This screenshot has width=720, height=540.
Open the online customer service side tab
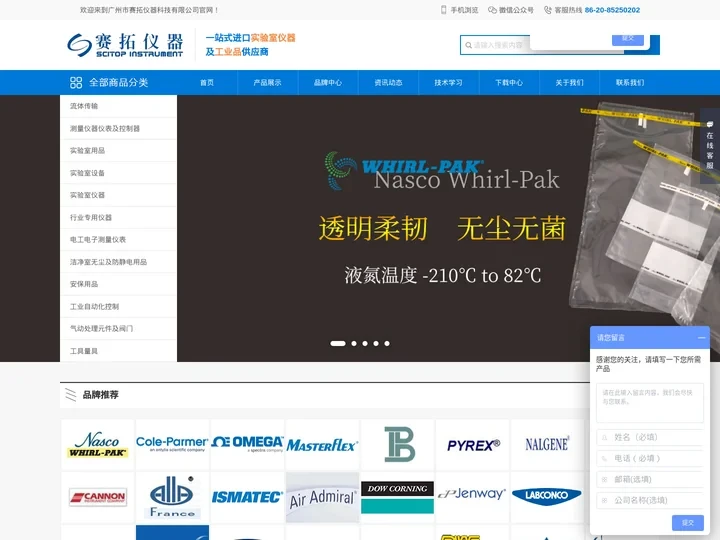pyautogui.click(x=710, y=146)
